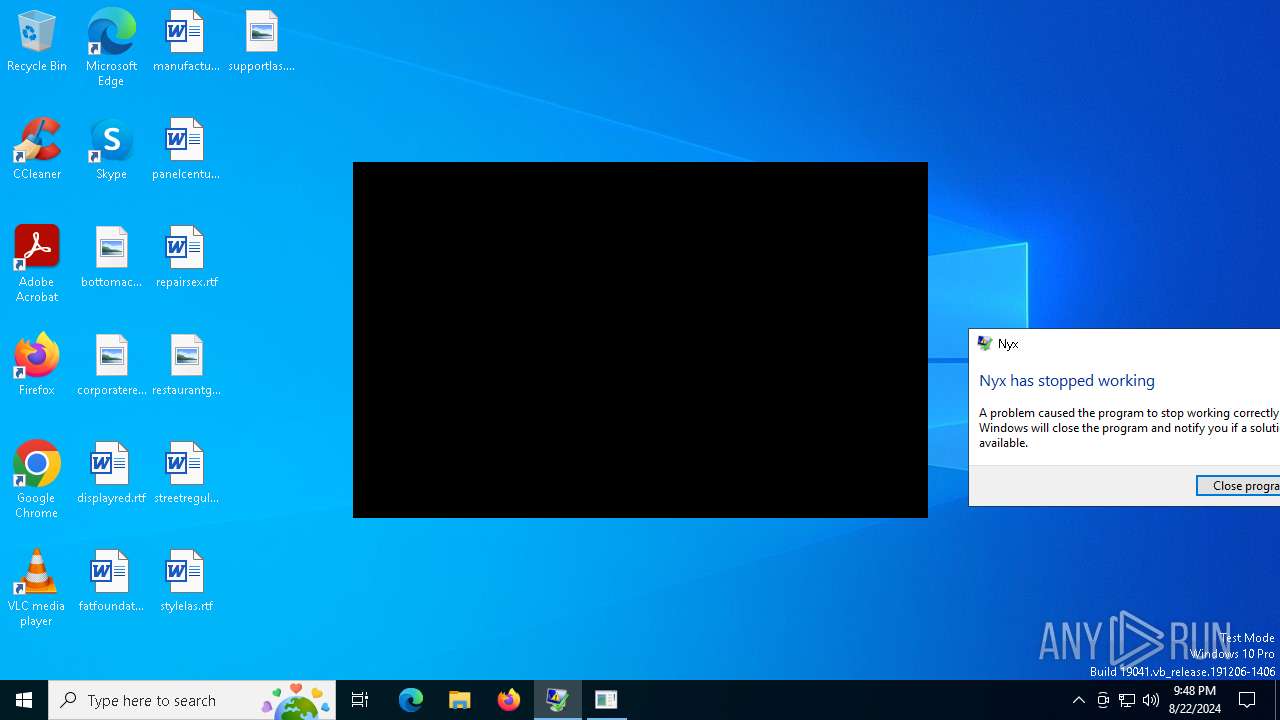Image resolution: width=1280 pixels, height=720 pixels.
Task: Select the displayred.rtf document icon
Action: 111,474
